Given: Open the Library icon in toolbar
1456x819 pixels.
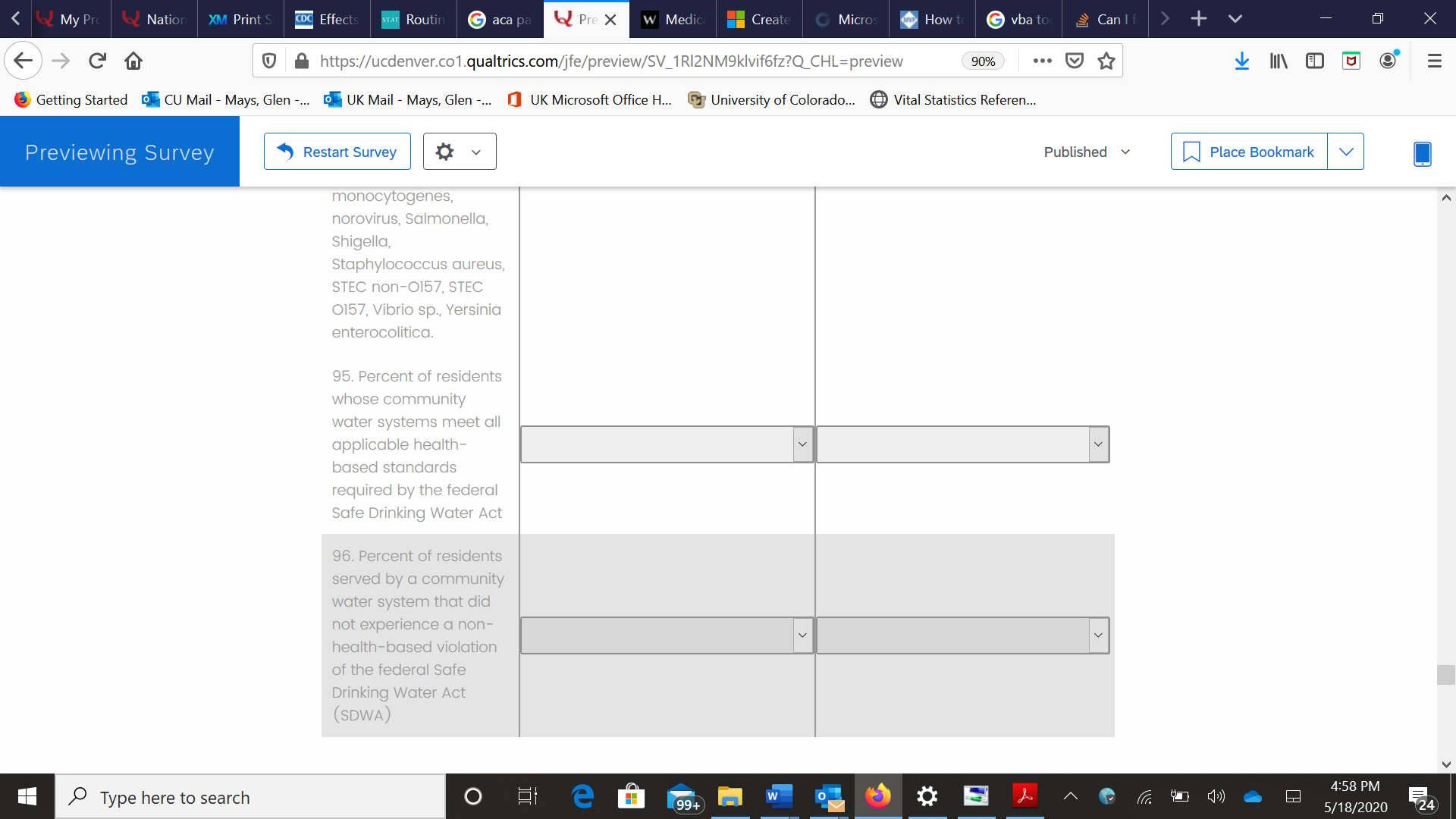Looking at the screenshot, I should 1279,61.
